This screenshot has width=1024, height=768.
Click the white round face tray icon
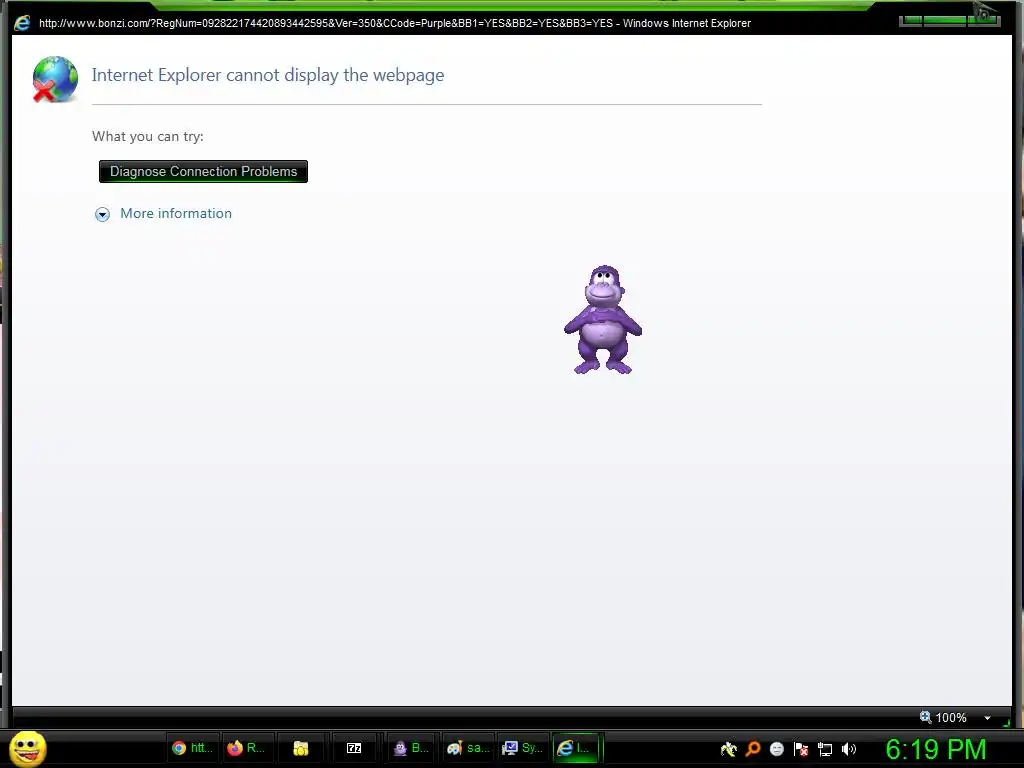click(x=776, y=749)
